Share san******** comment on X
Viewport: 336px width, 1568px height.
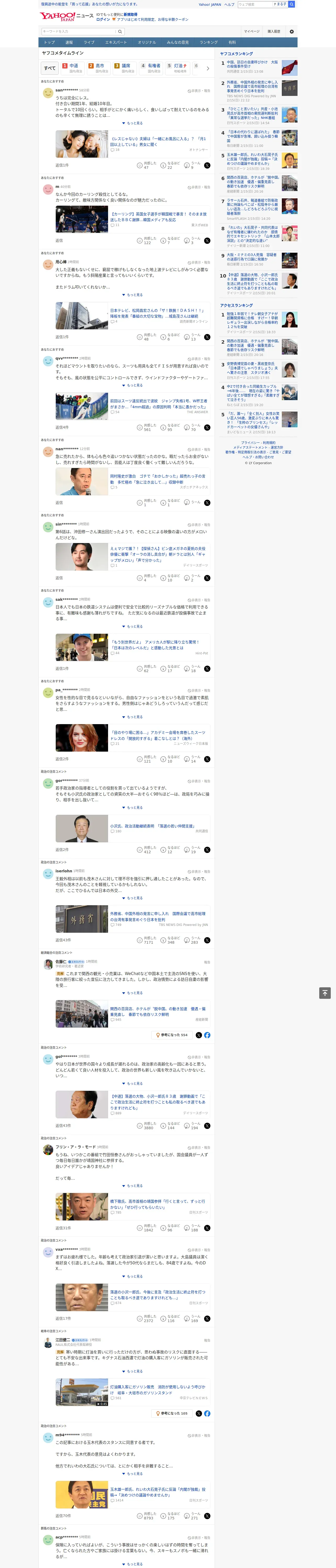tap(207, 166)
